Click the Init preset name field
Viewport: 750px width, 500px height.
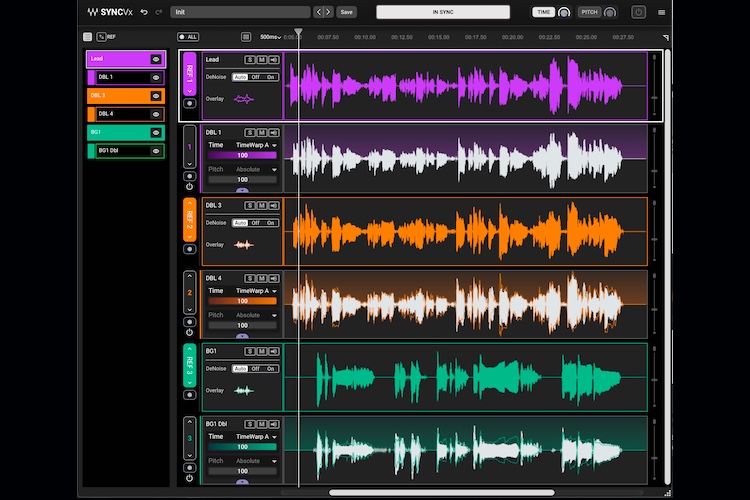pyautogui.click(x=240, y=12)
